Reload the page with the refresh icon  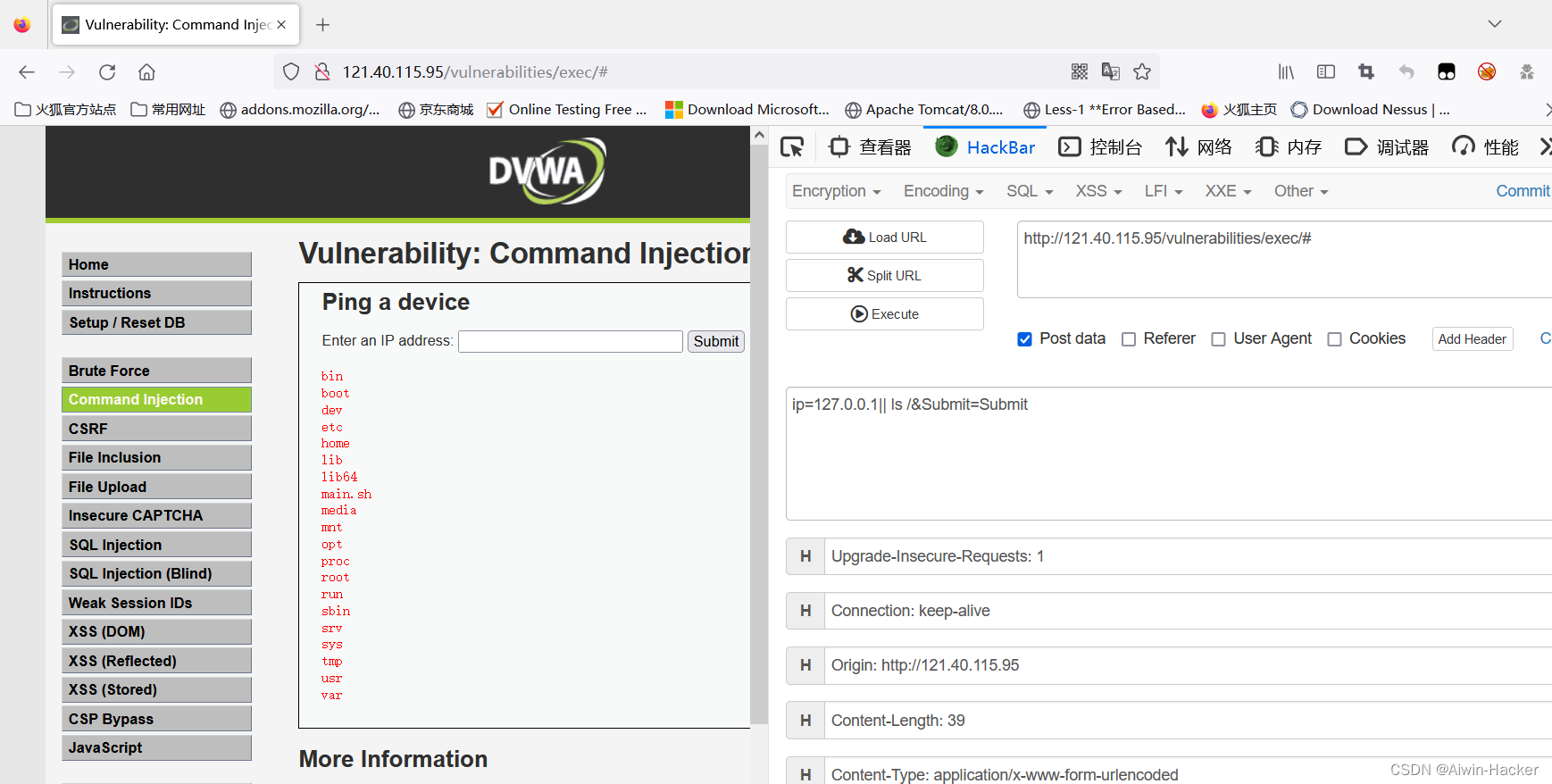(x=107, y=72)
